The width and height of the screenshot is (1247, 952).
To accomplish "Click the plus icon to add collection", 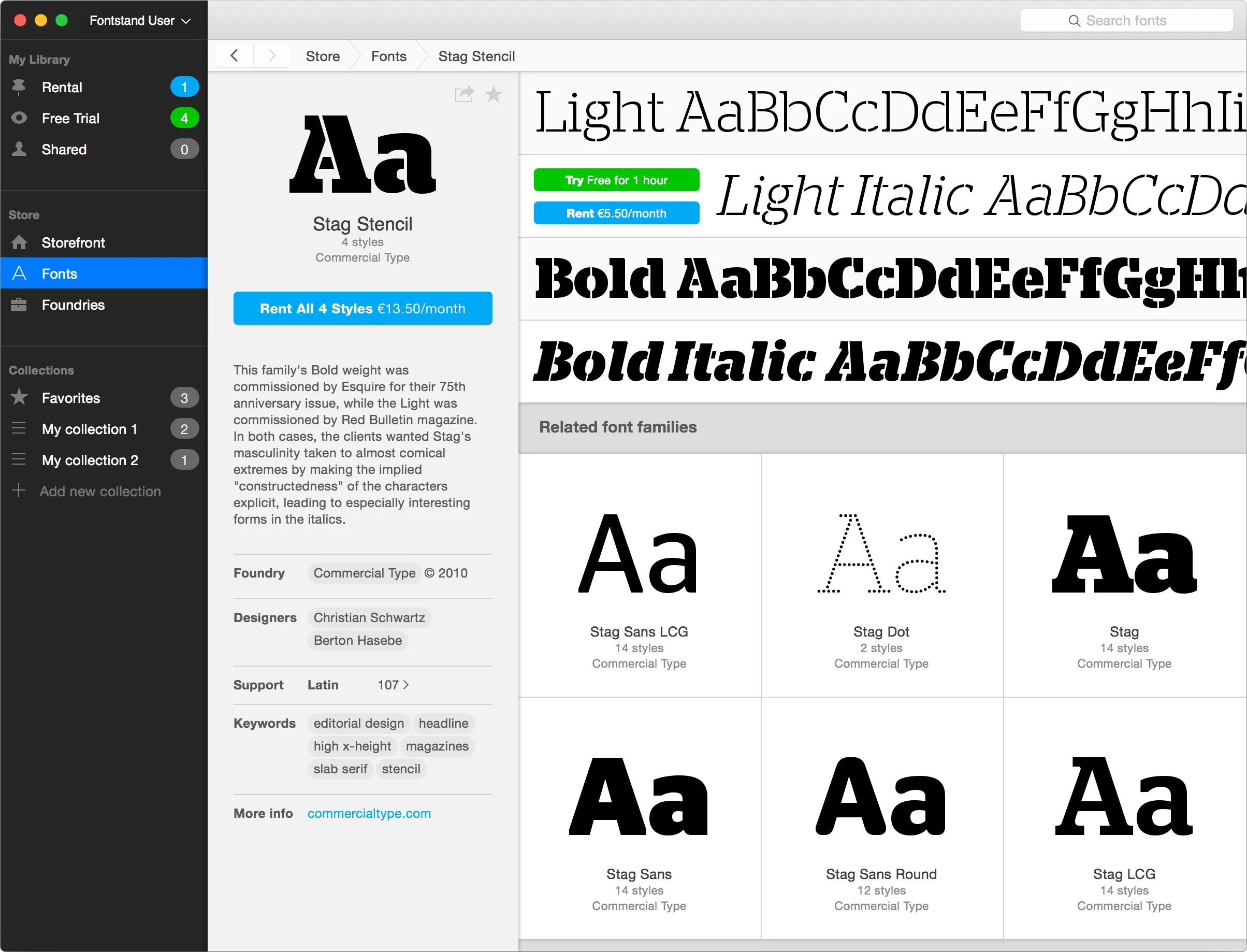I will [x=19, y=490].
